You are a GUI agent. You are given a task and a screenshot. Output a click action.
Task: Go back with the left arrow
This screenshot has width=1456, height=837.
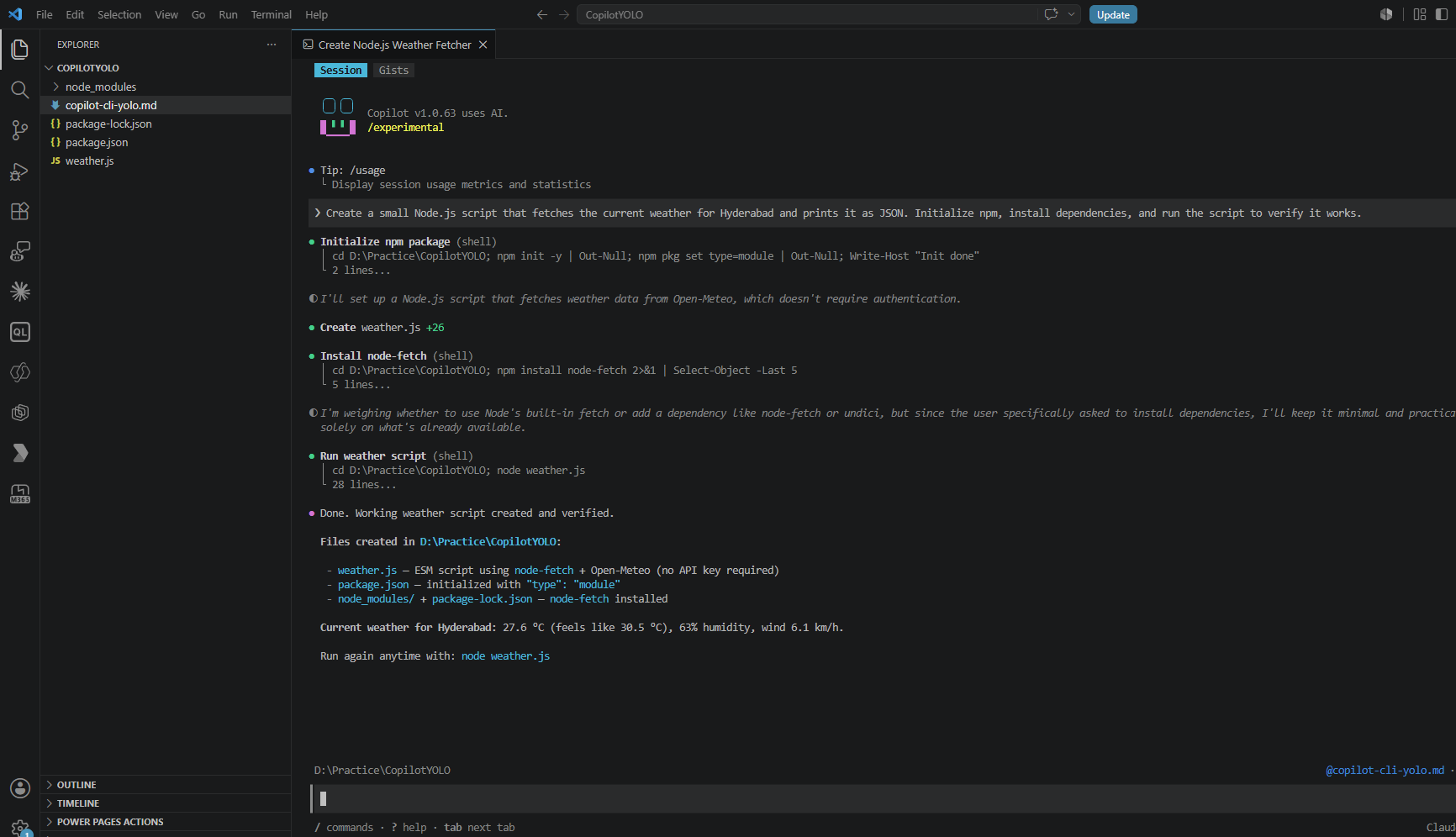[x=542, y=14]
